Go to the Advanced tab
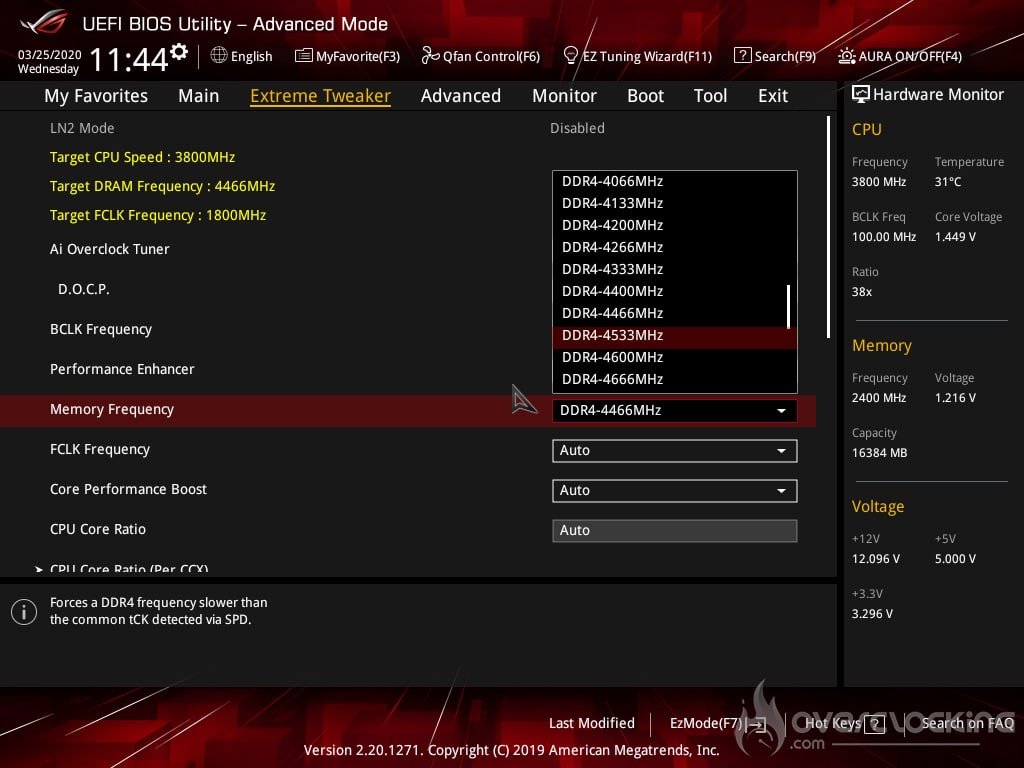Image resolution: width=1024 pixels, height=768 pixels. pos(461,96)
